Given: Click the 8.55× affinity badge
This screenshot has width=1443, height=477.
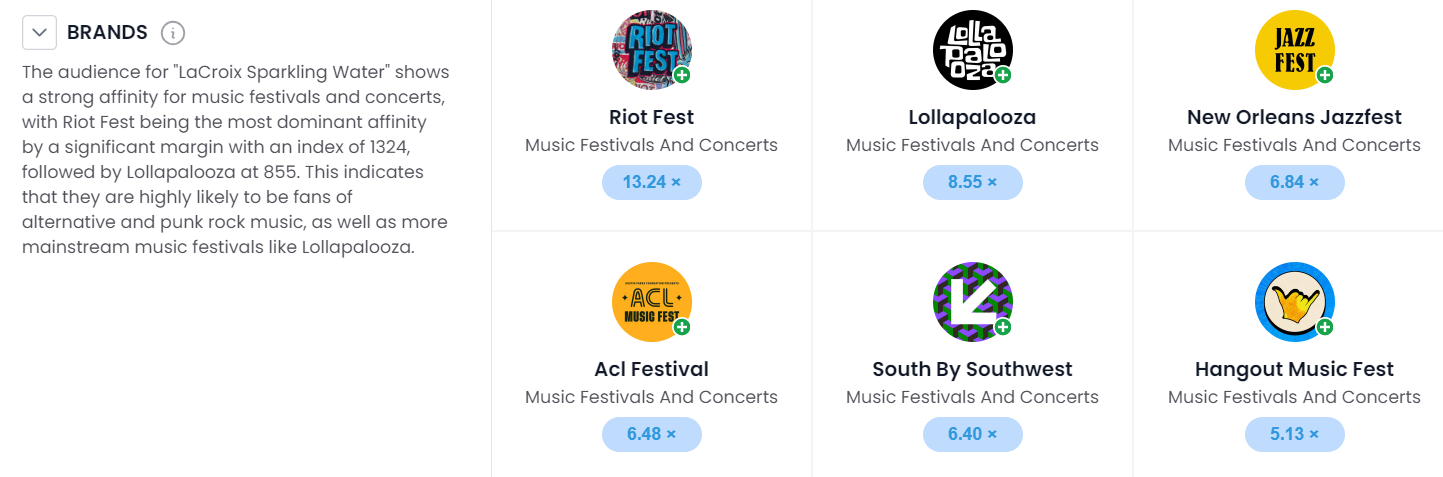Looking at the screenshot, I should [972, 183].
